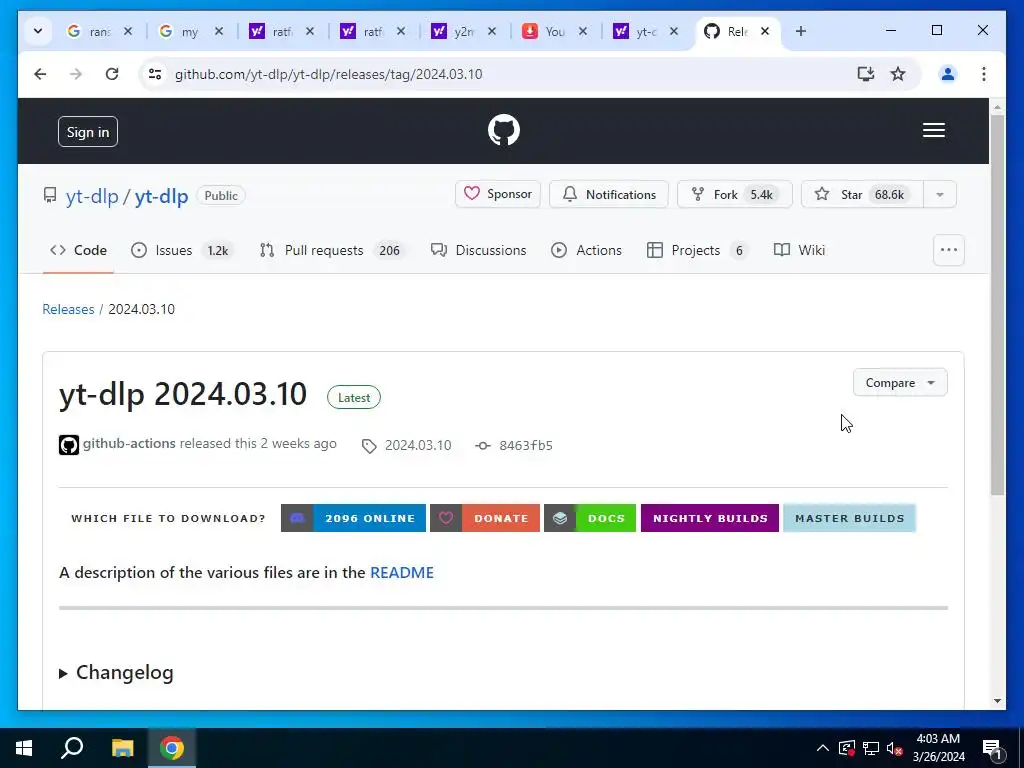Open the tab search dropdown arrow
This screenshot has height=768, width=1024.
coord(38,31)
